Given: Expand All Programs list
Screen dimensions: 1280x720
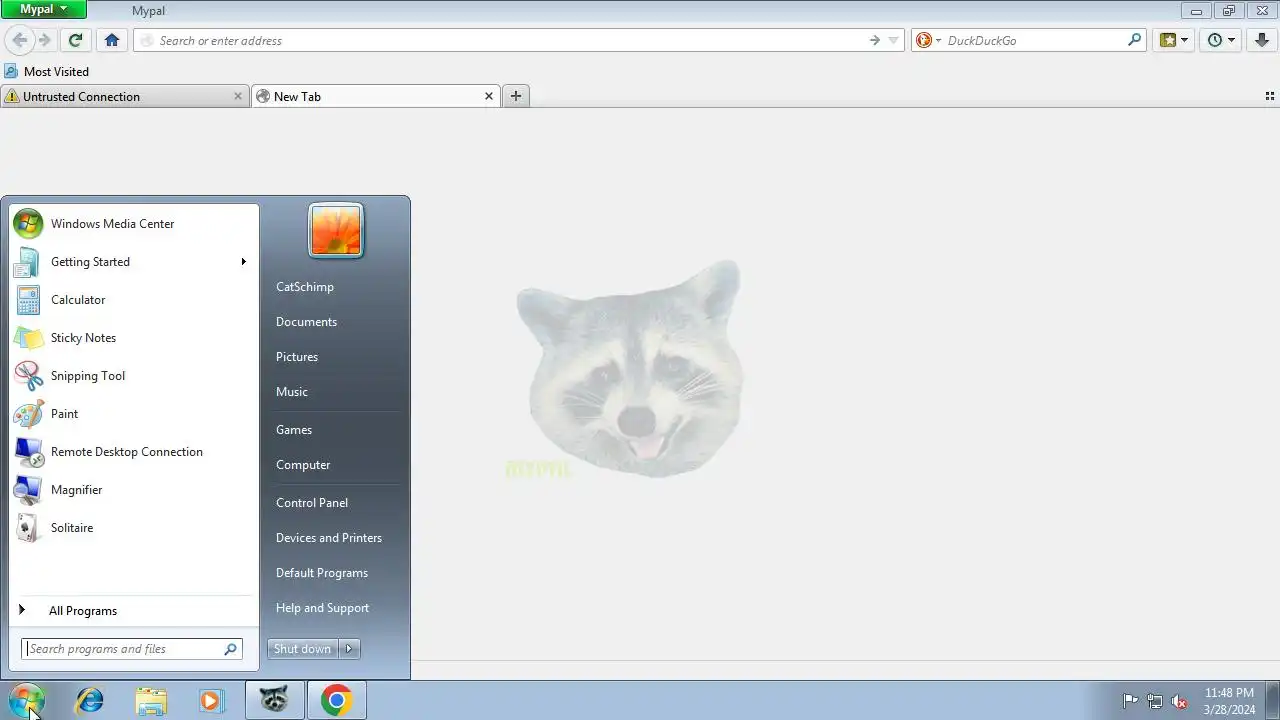Looking at the screenshot, I should point(134,611).
